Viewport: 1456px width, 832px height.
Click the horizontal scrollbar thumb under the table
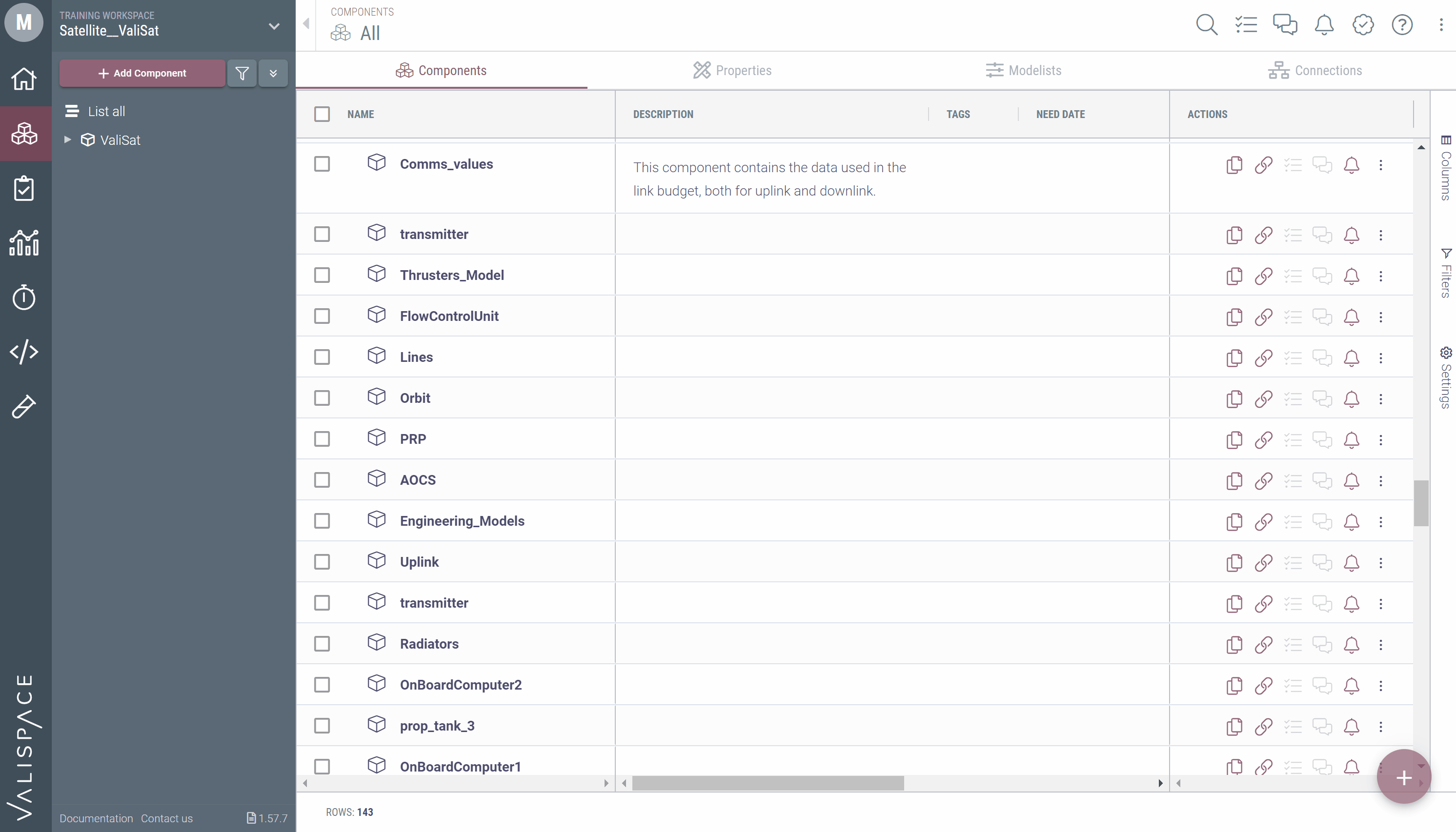pos(767,783)
